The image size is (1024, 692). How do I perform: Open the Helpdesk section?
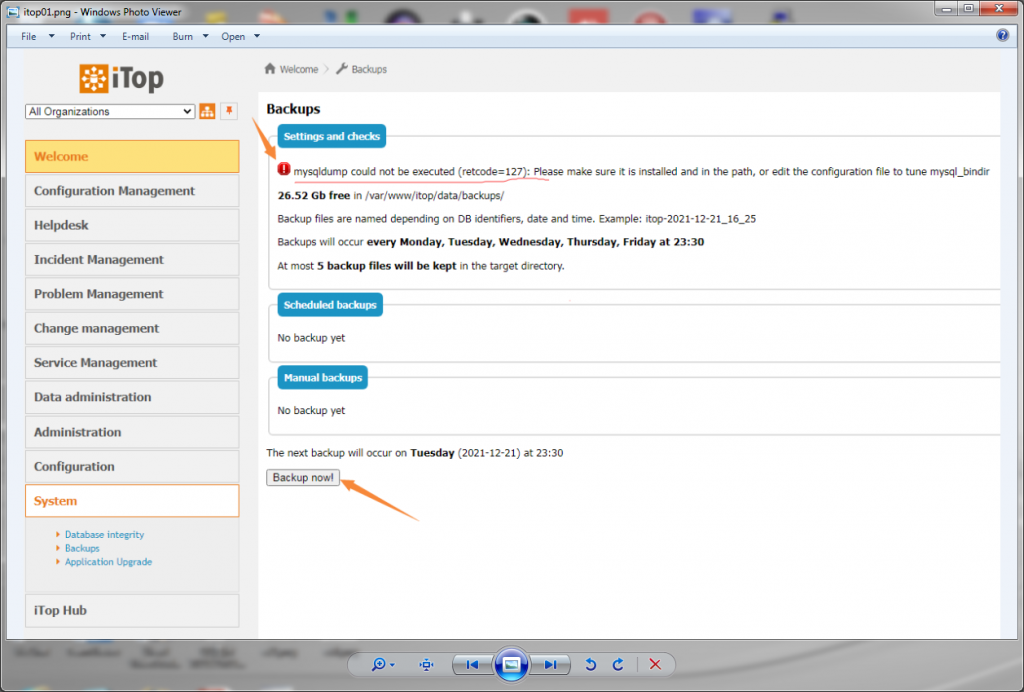point(132,225)
